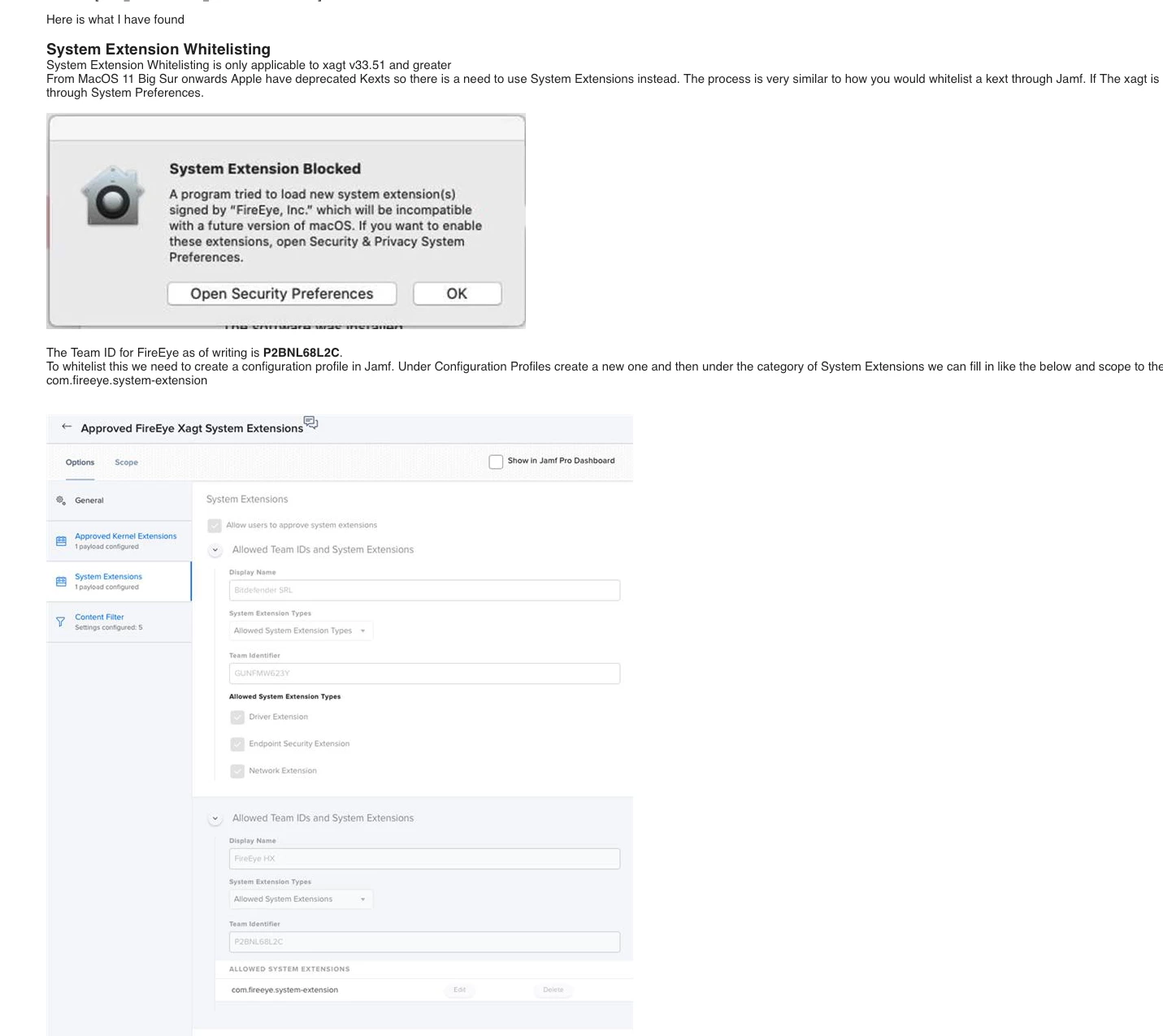Image resolution: width=1163 pixels, height=1036 pixels.
Task: Click the Content Filter funnel icon
Action: coord(61,622)
